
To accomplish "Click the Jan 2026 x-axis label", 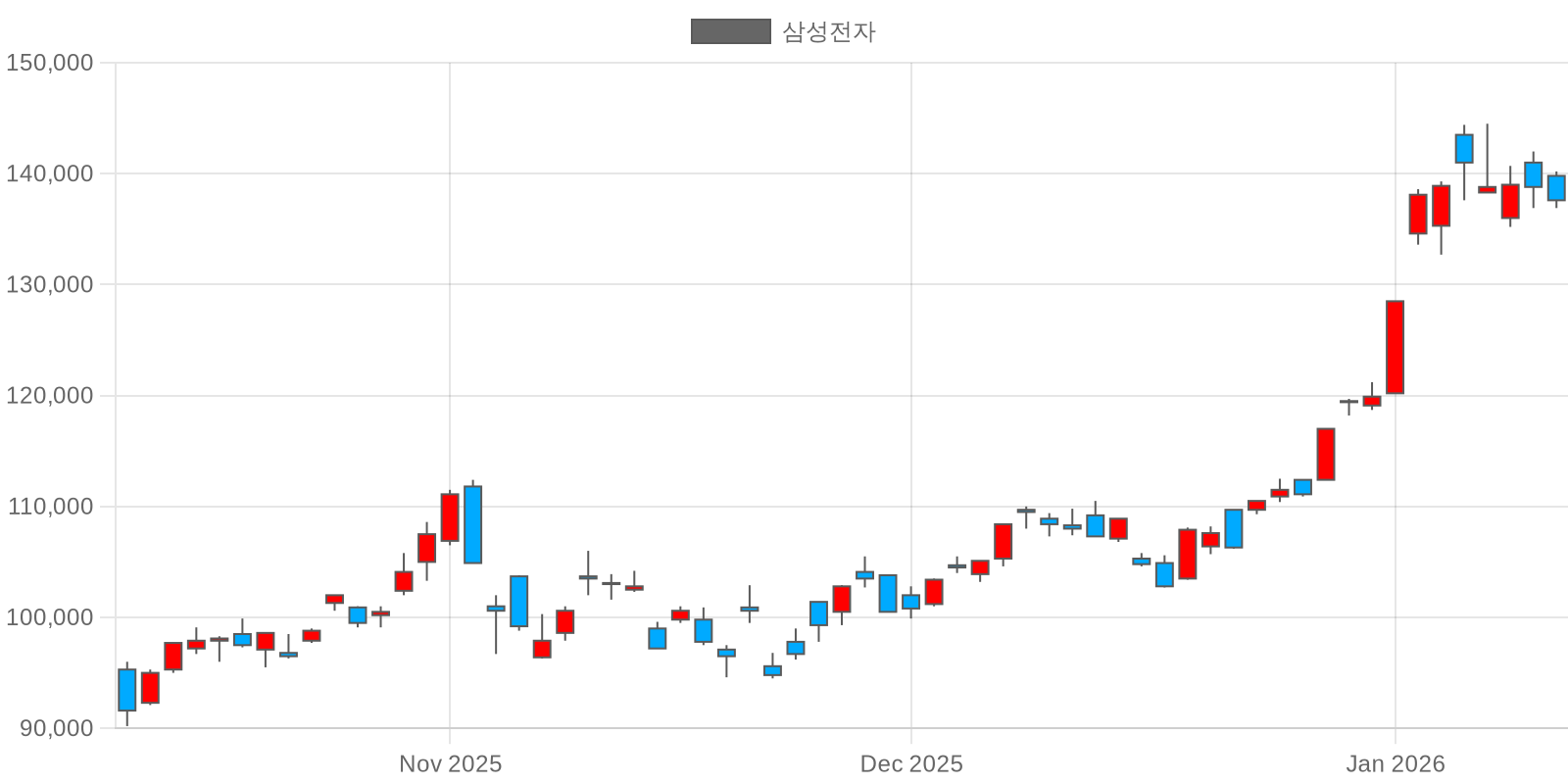I will tap(1395, 763).
